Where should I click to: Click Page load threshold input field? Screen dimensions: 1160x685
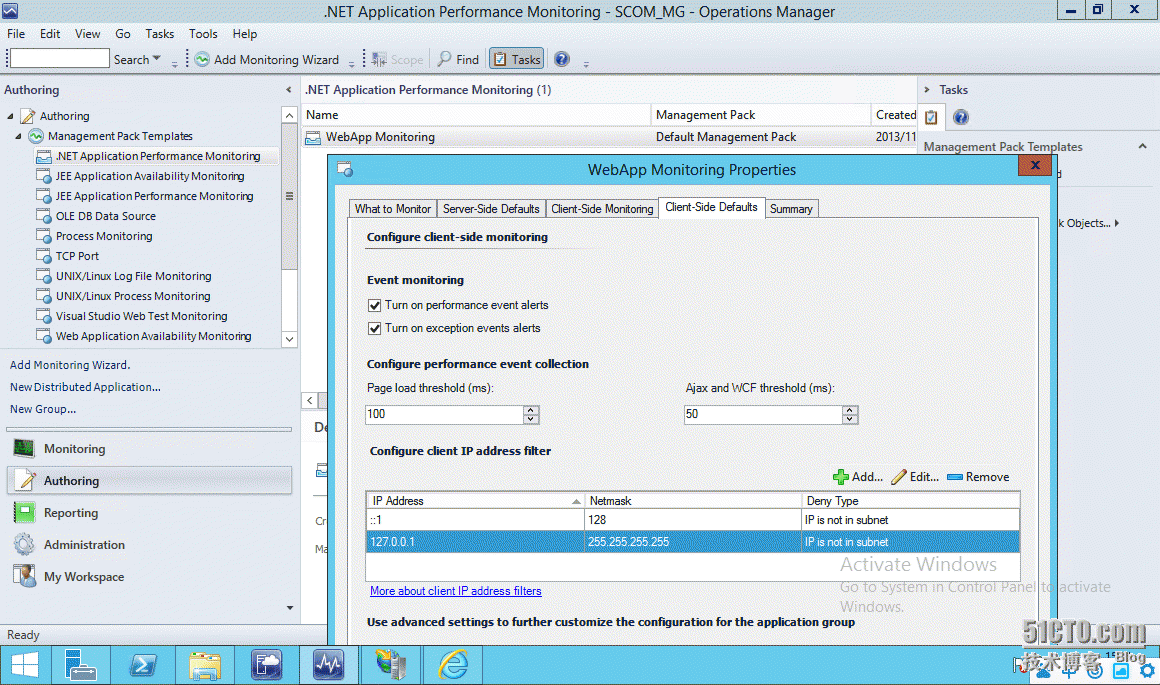coord(445,414)
